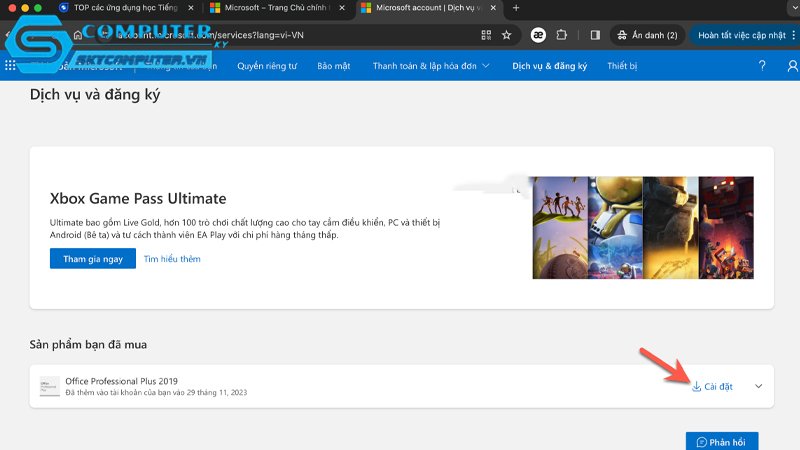Click the 'Xbox Game Pass Ultimate' heading
This screenshot has width=800, height=450.
(x=138, y=198)
